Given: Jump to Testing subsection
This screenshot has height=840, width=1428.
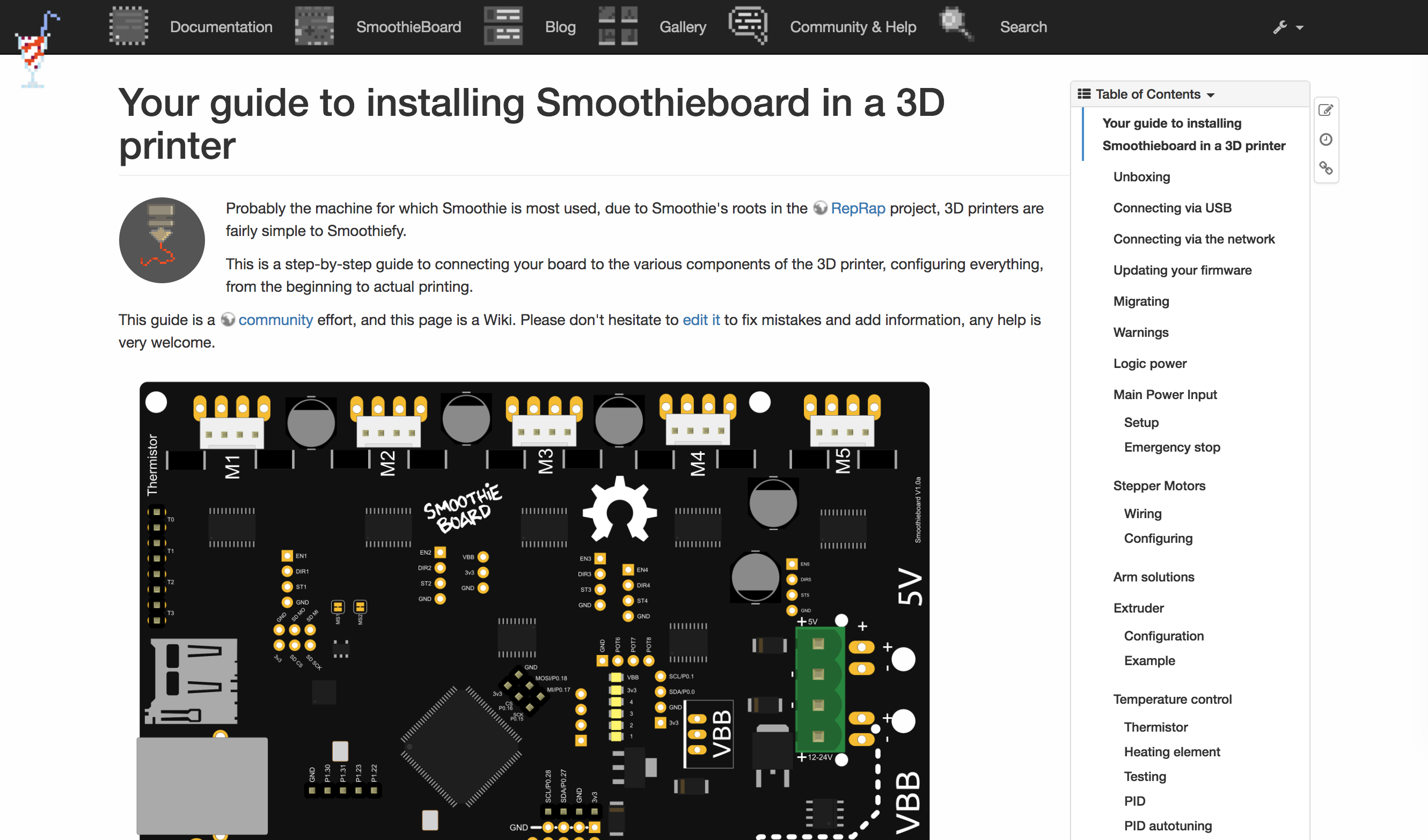Looking at the screenshot, I should pos(1145,777).
